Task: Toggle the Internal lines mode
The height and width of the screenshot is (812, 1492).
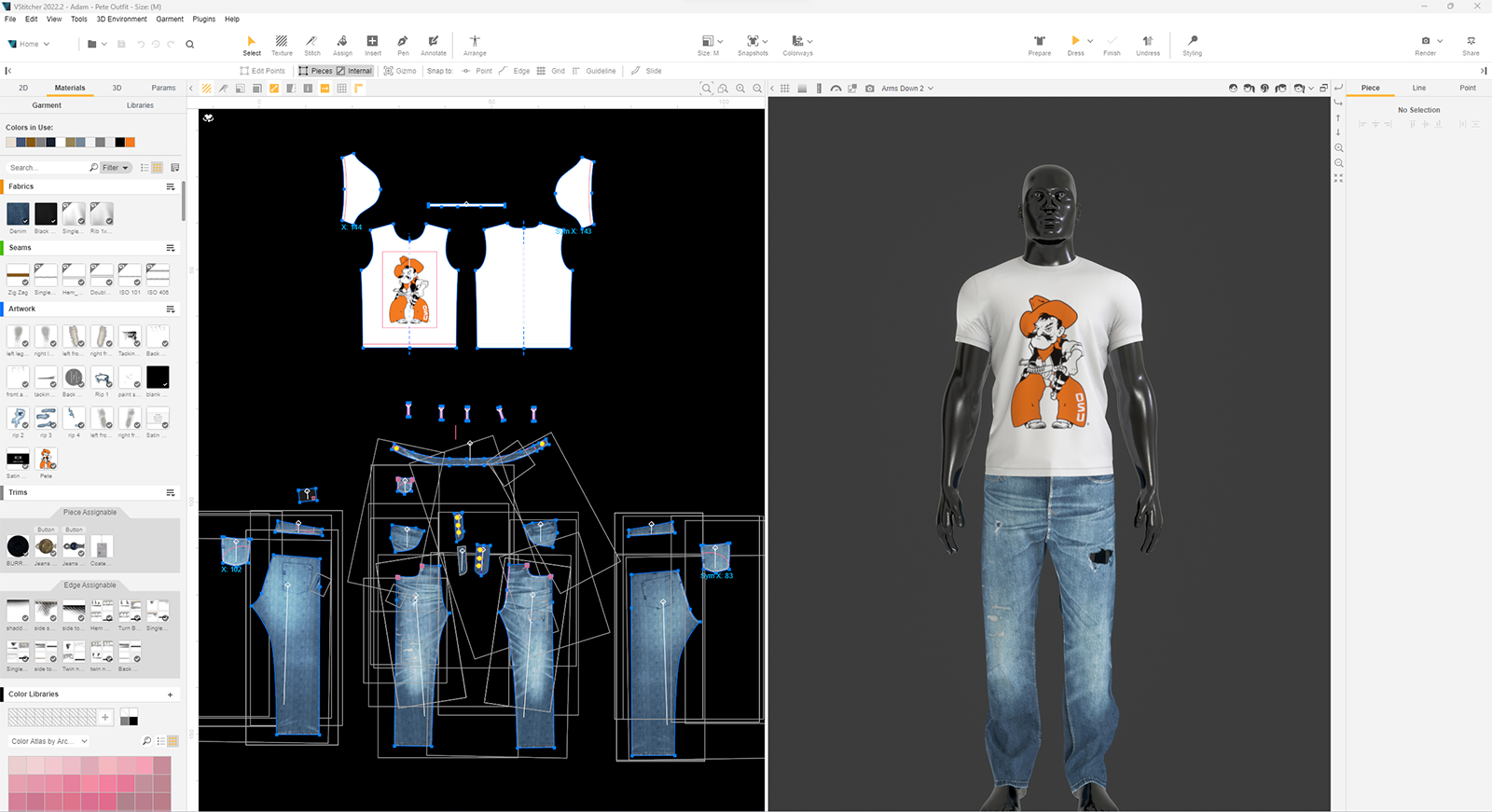Action: 354,71
